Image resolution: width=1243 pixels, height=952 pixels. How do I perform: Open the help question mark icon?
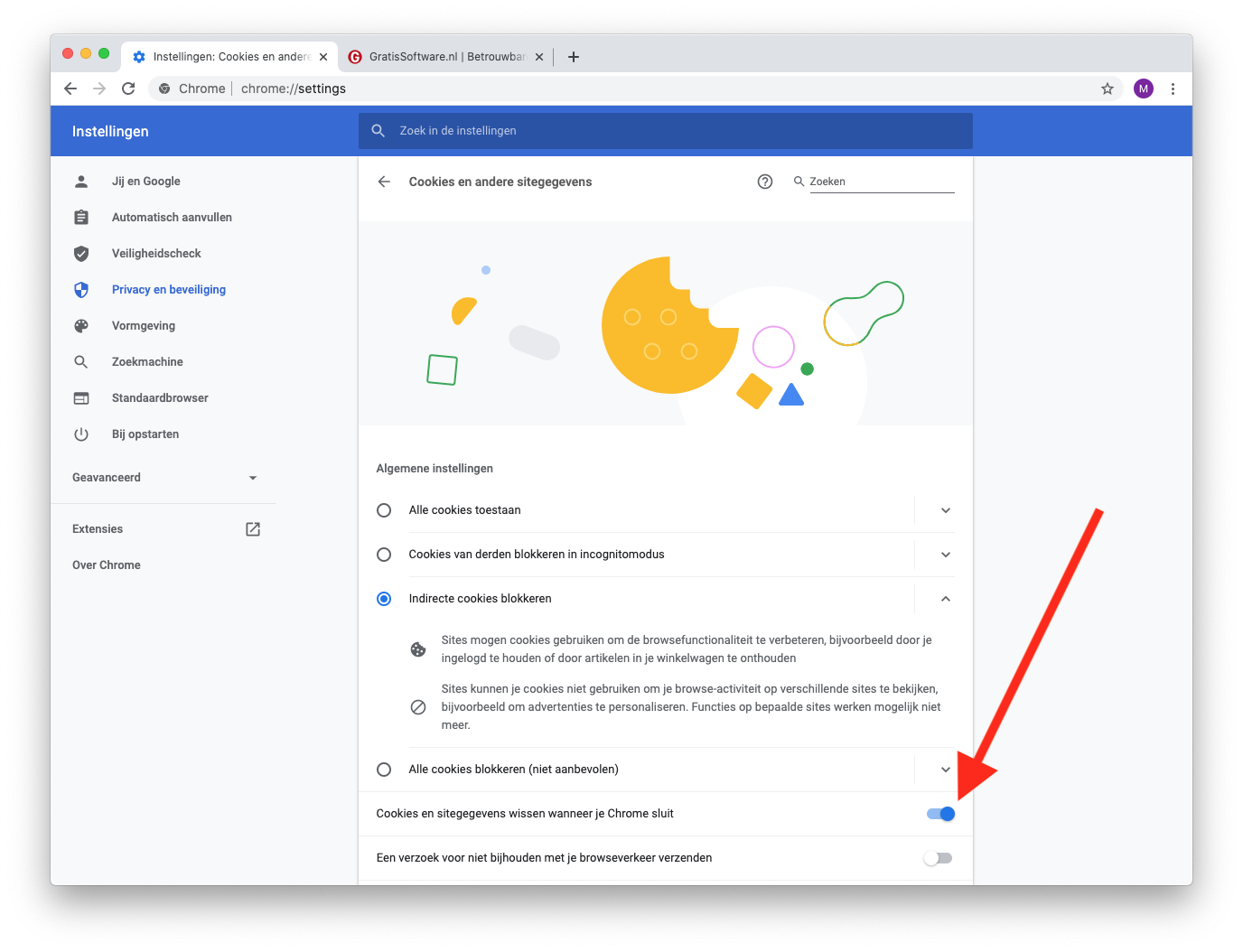765,182
